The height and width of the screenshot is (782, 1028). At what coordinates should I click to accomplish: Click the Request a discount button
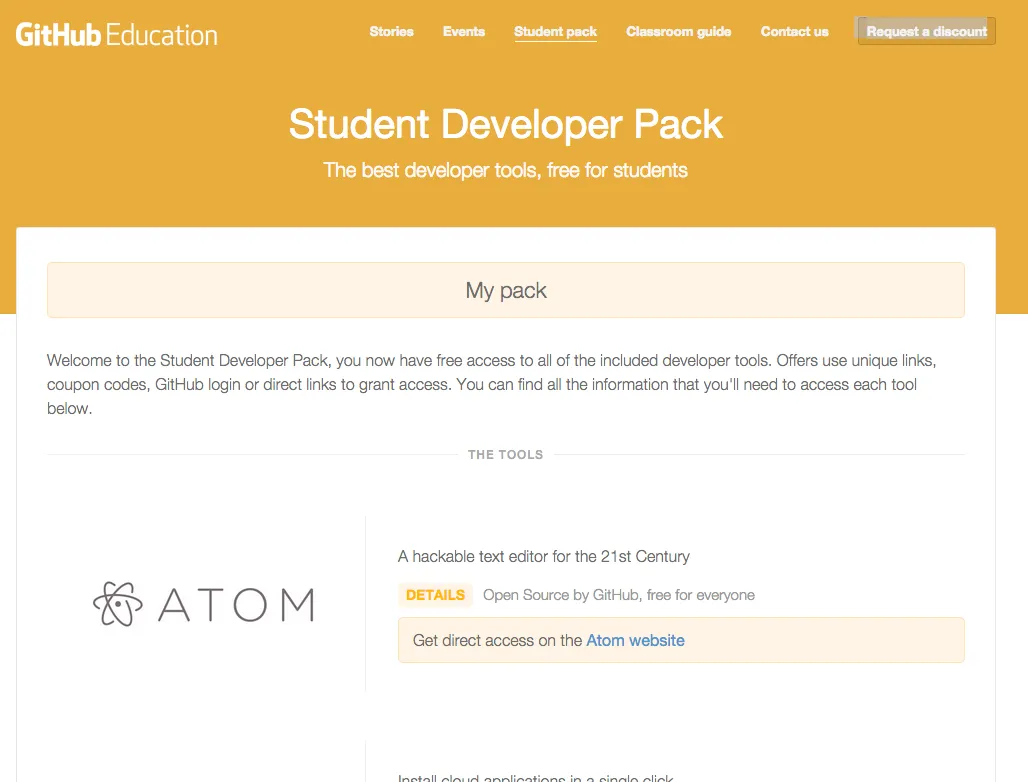(x=925, y=31)
